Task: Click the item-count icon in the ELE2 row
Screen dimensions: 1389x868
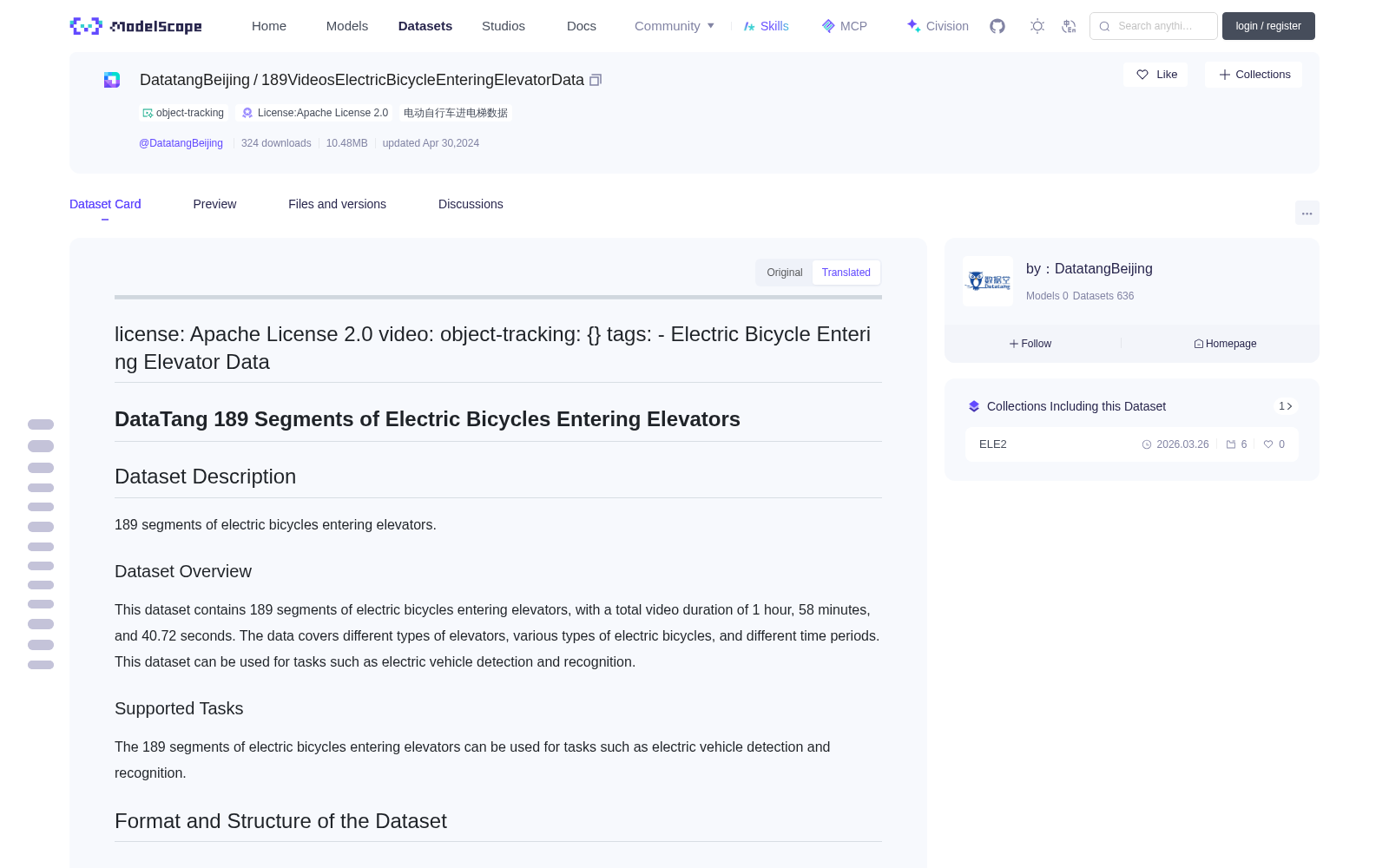Action: (x=1231, y=444)
